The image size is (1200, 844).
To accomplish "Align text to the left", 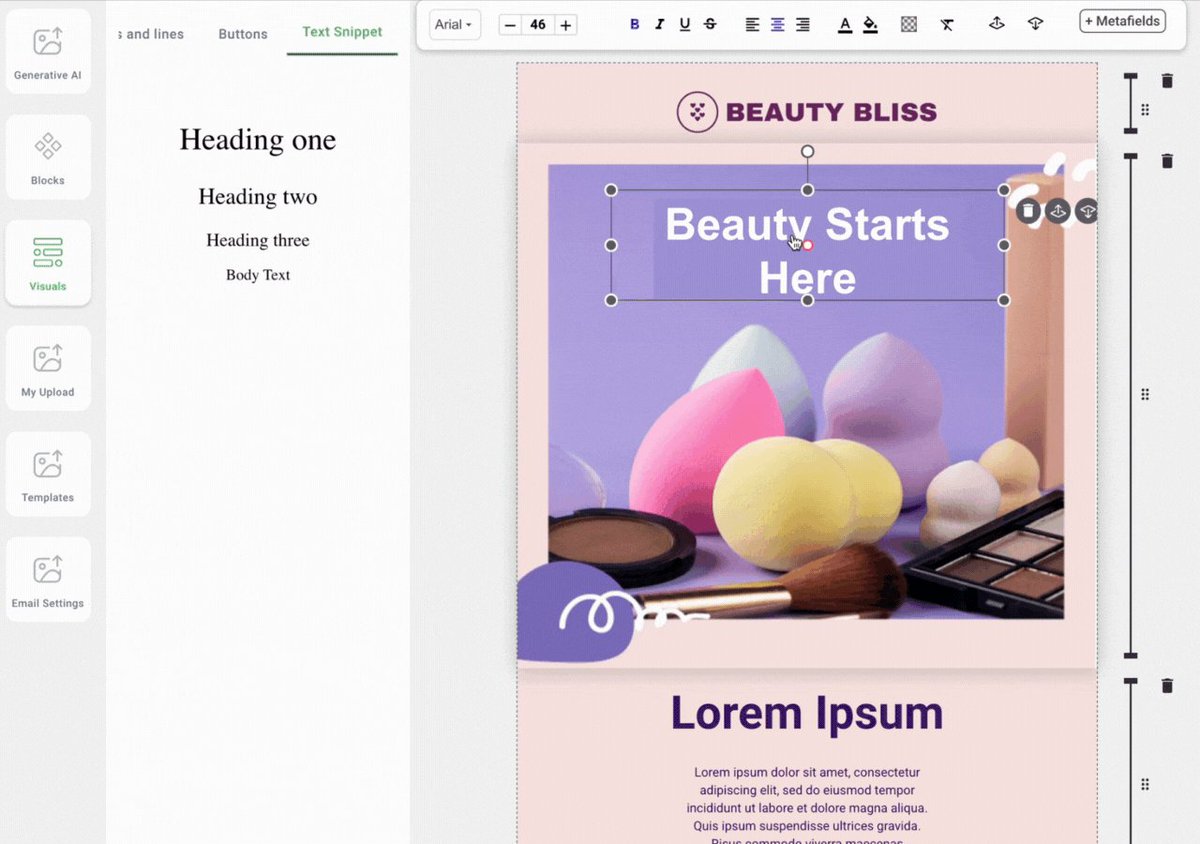I will pyautogui.click(x=752, y=25).
